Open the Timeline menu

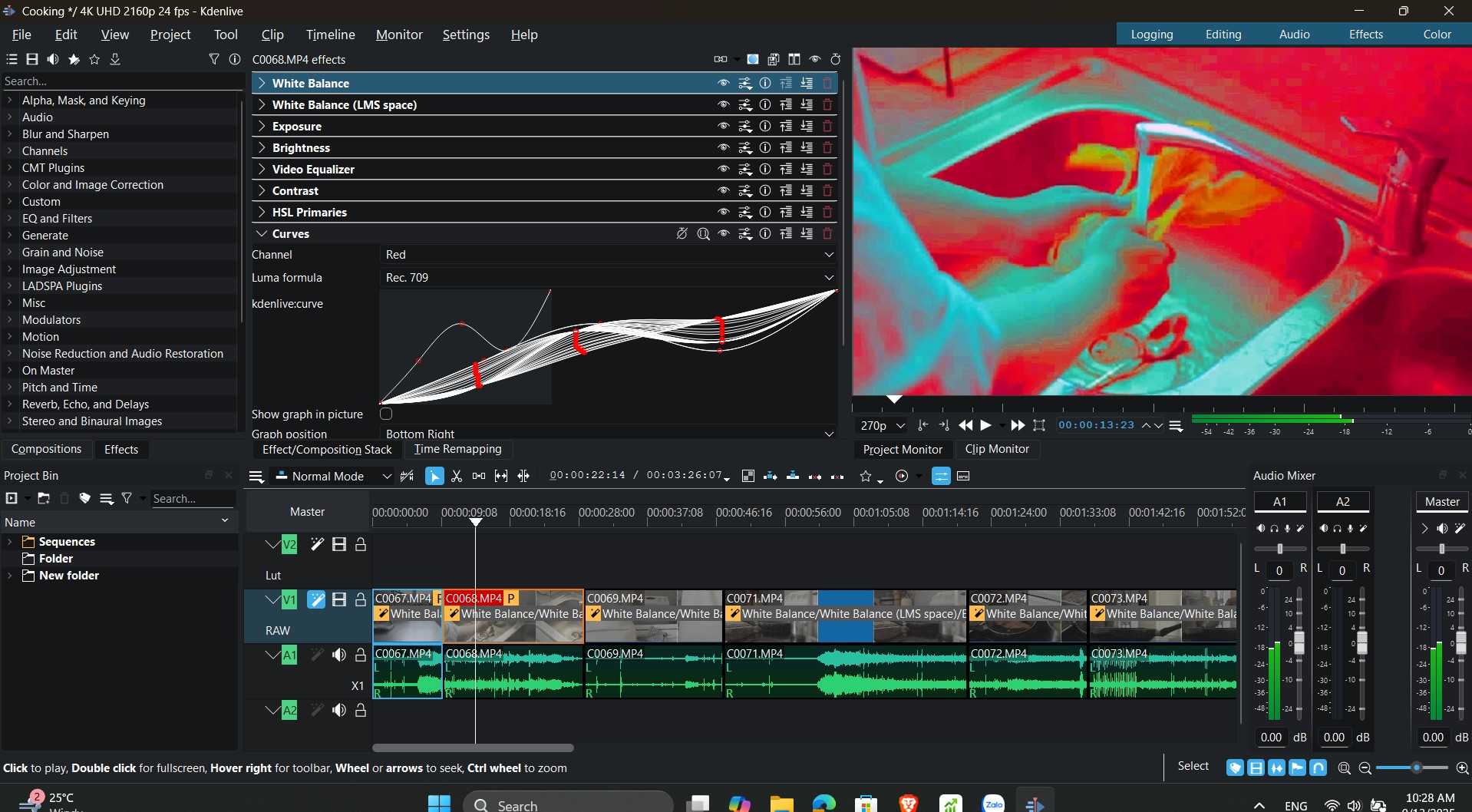(x=330, y=35)
